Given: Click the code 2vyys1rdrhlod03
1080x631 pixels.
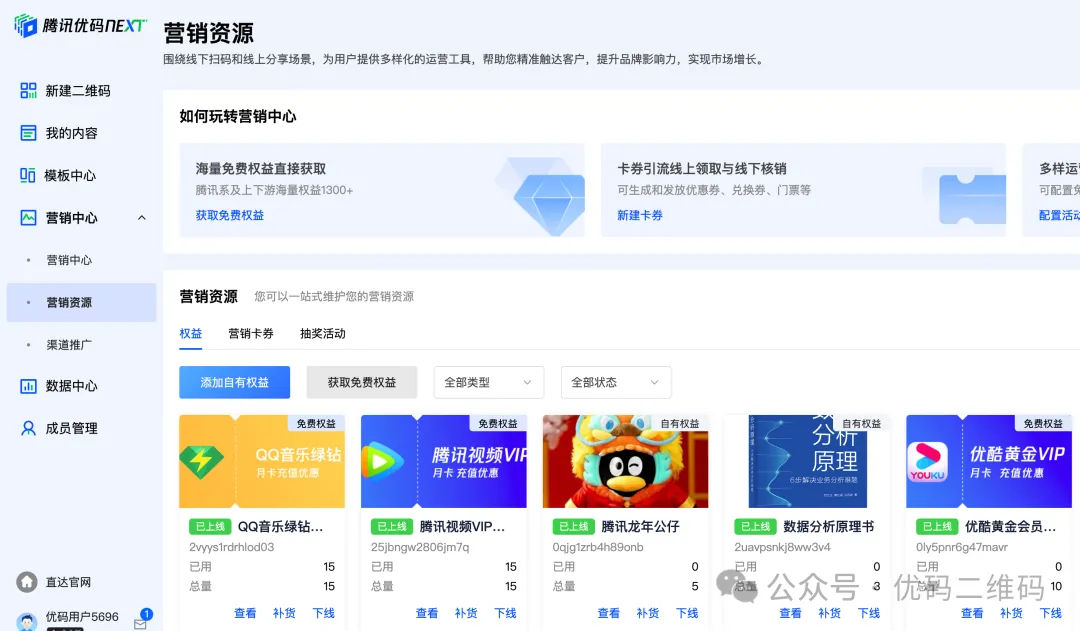Looking at the screenshot, I should 231,547.
